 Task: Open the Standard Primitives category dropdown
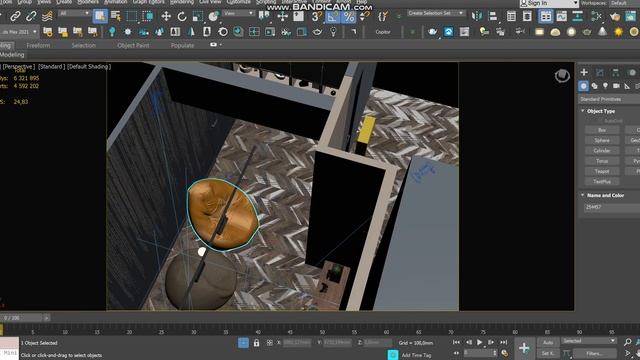click(x=610, y=99)
